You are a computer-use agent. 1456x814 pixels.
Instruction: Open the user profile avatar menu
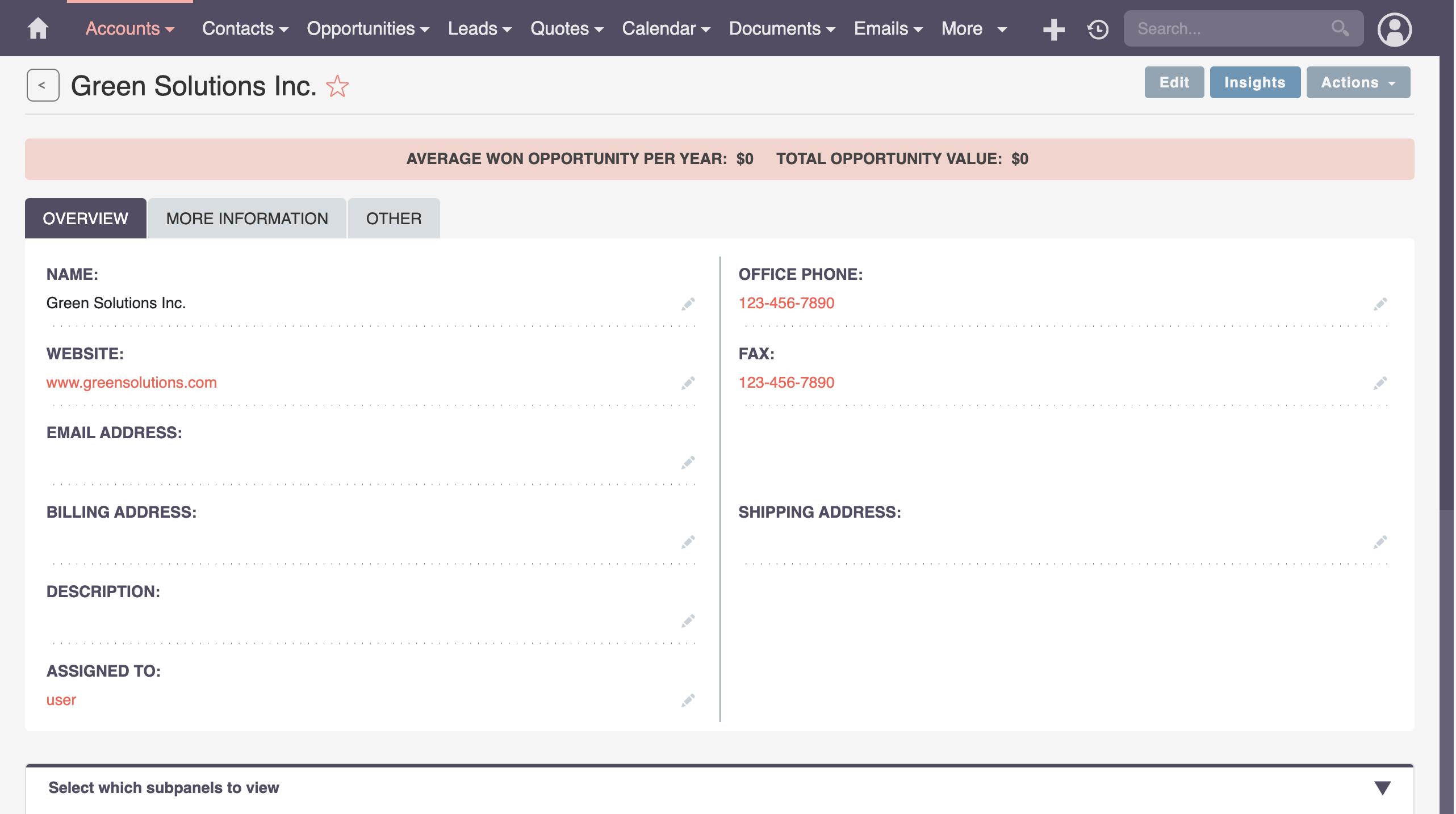pyautogui.click(x=1394, y=30)
